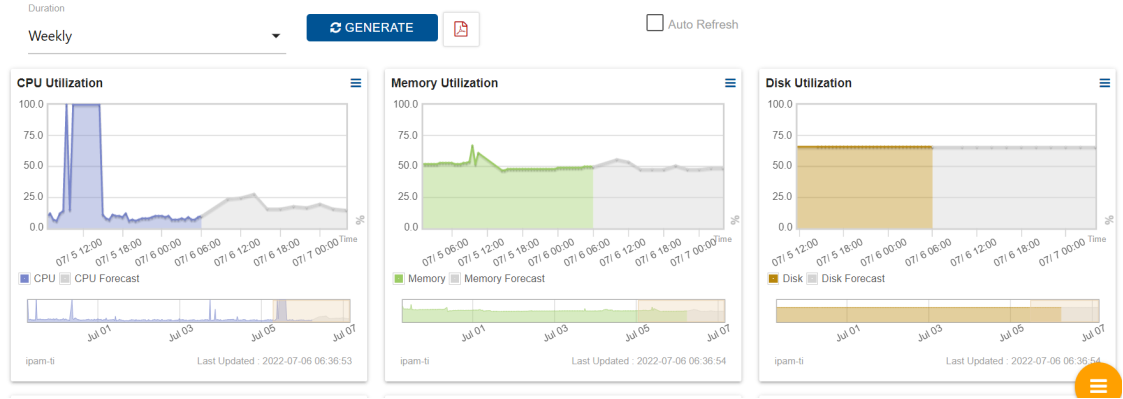Click the Memory chart range navigator selection
The height and width of the screenshot is (399, 1123).
pyautogui.click(x=680, y=311)
